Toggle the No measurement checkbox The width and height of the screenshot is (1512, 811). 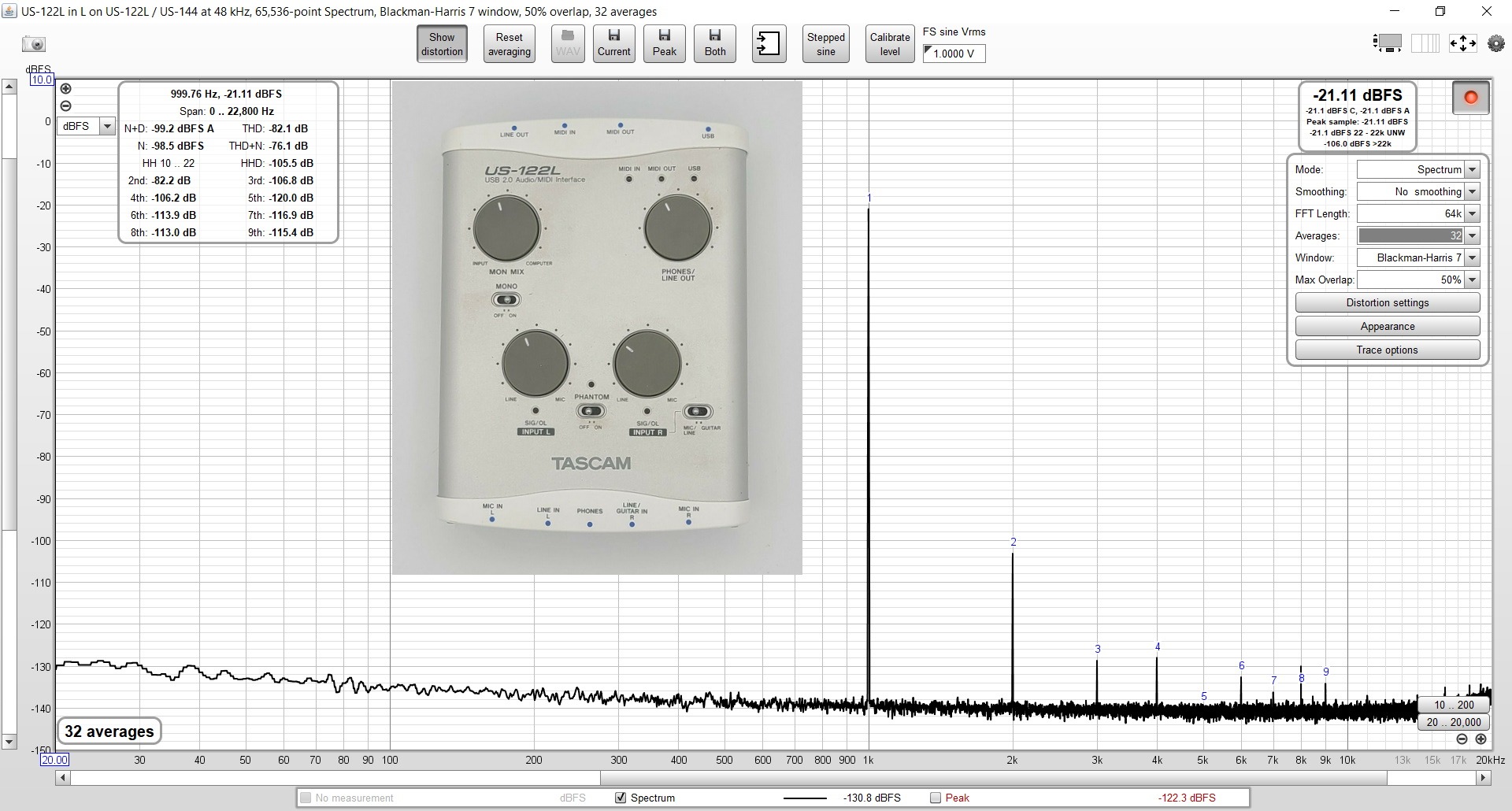[x=306, y=798]
